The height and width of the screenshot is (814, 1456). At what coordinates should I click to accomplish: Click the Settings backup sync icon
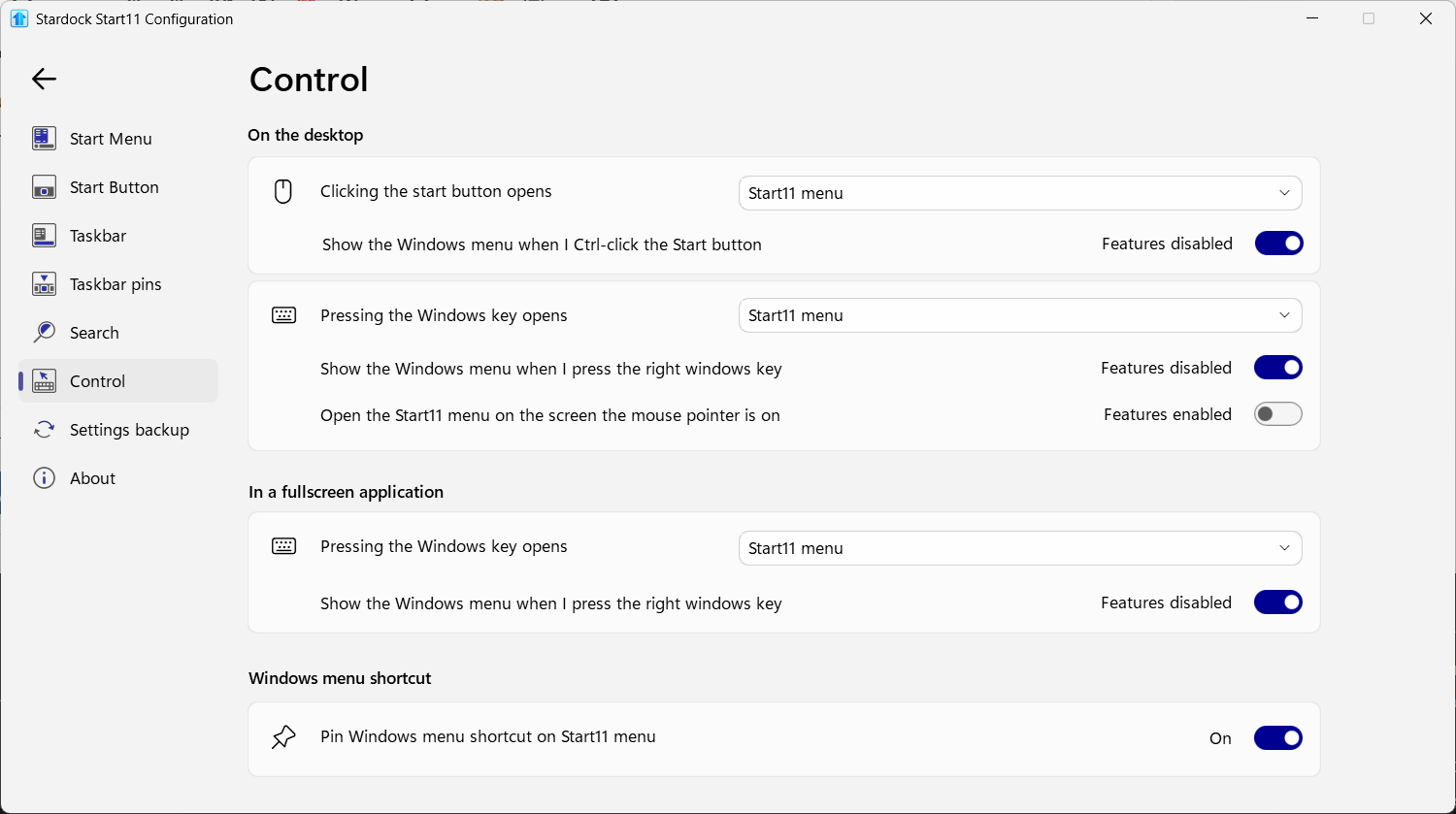pyautogui.click(x=44, y=430)
